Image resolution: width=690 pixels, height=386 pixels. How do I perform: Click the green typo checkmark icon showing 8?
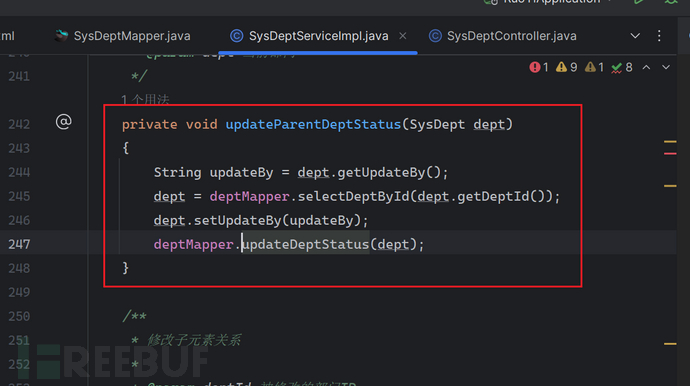tap(617, 67)
